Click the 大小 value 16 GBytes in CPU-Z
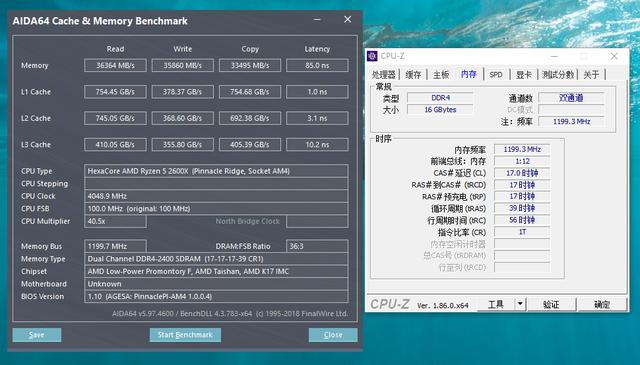This screenshot has width=640, height=365. point(440,109)
